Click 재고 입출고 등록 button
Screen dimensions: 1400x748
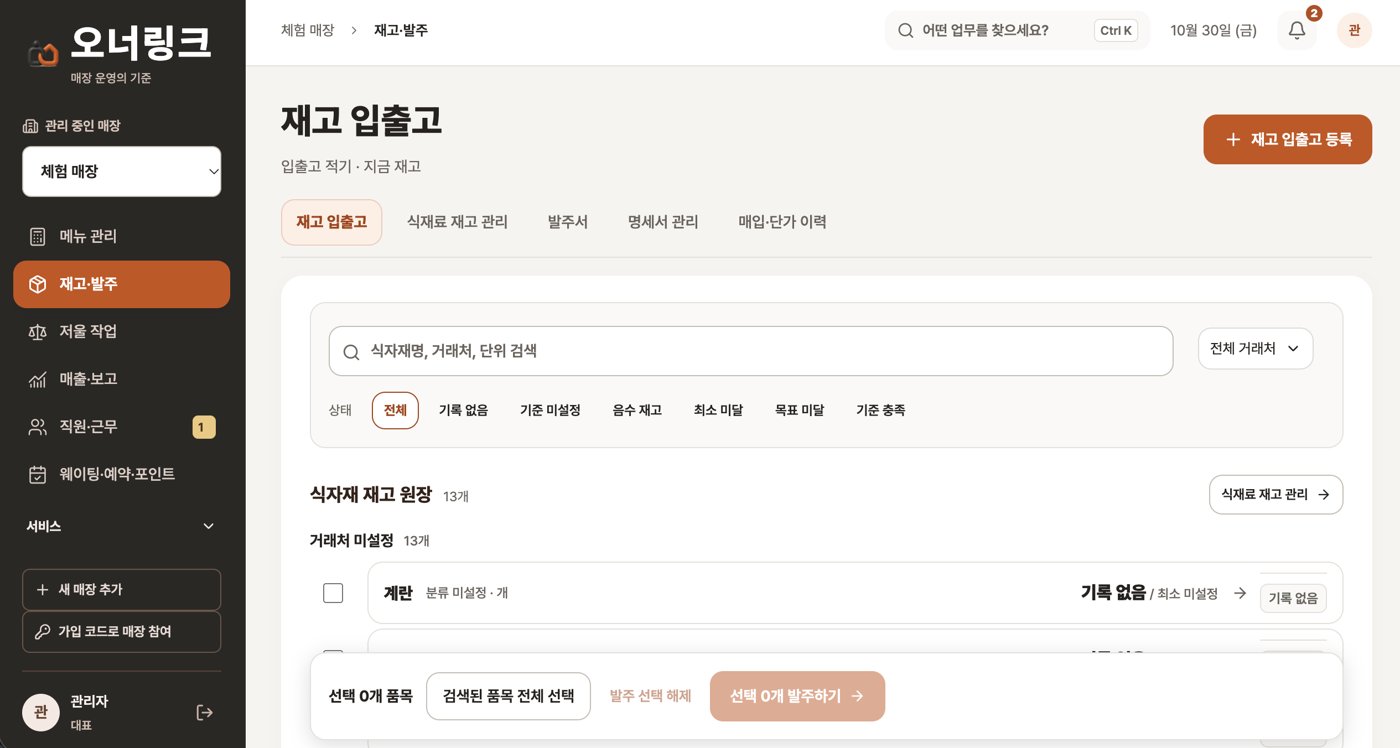coord(1287,139)
